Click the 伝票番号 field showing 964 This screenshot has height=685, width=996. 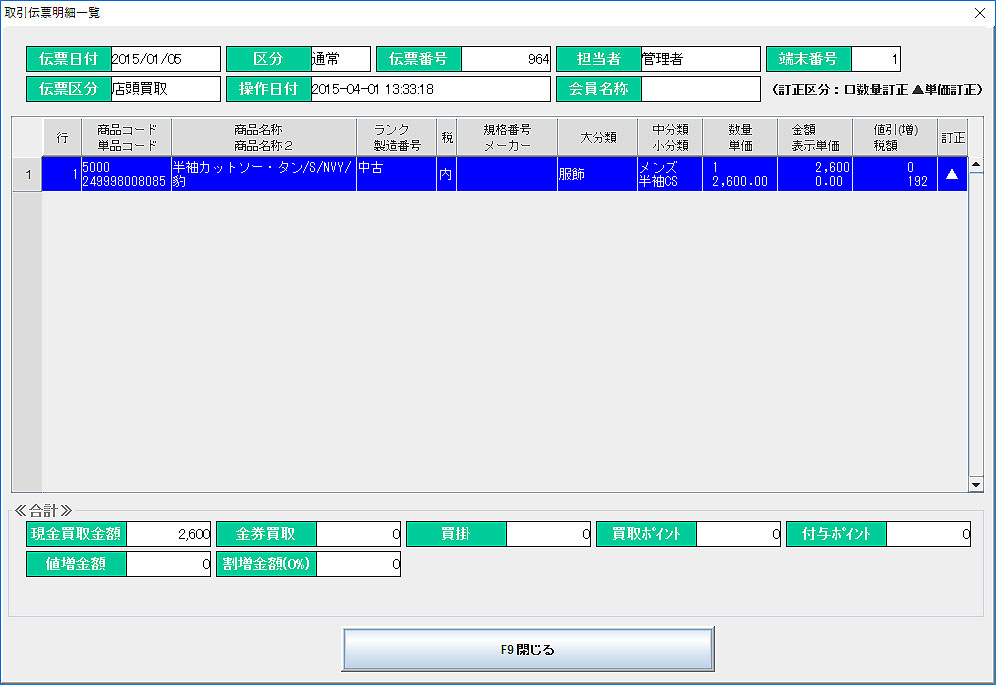point(506,59)
